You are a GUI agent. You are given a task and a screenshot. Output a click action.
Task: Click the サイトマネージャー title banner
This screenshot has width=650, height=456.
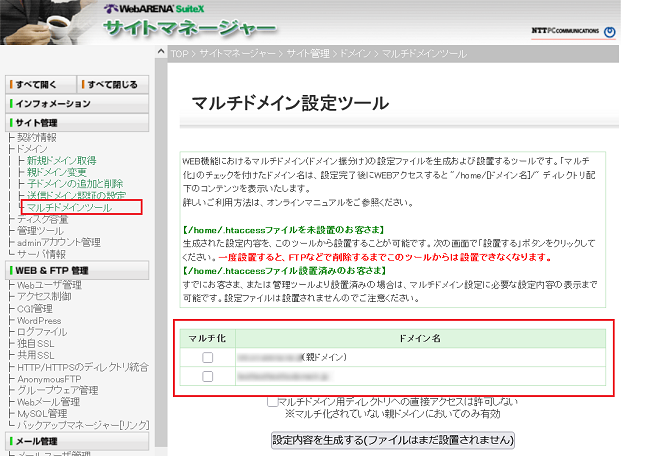(x=190, y=29)
